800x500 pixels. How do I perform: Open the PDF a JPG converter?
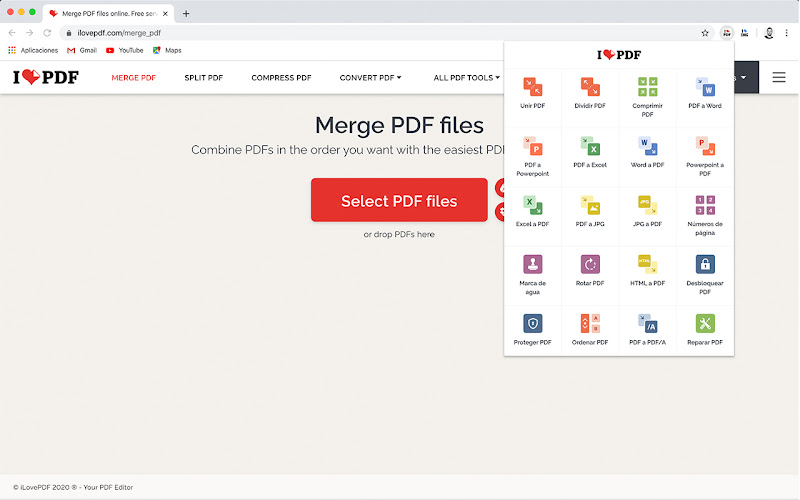click(x=590, y=211)
